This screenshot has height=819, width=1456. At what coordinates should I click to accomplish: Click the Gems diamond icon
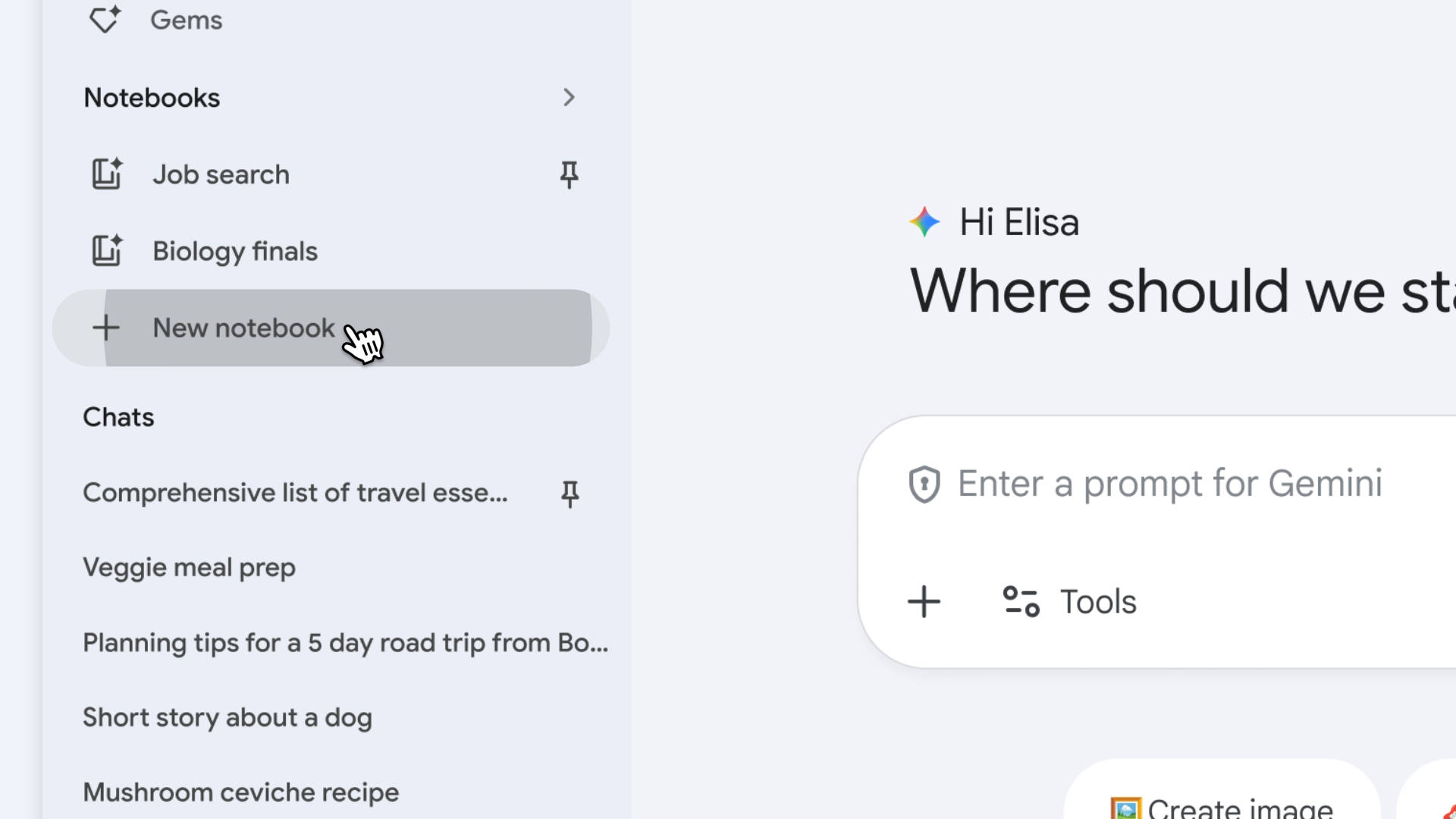pyautogui.click(x=105, y=19)
